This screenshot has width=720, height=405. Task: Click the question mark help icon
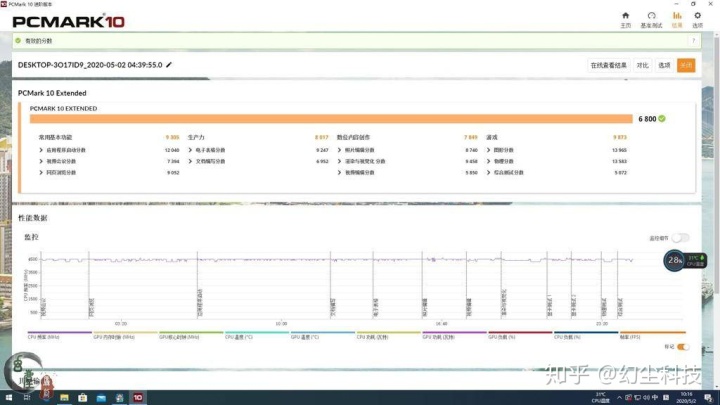(x=693, y=41)
